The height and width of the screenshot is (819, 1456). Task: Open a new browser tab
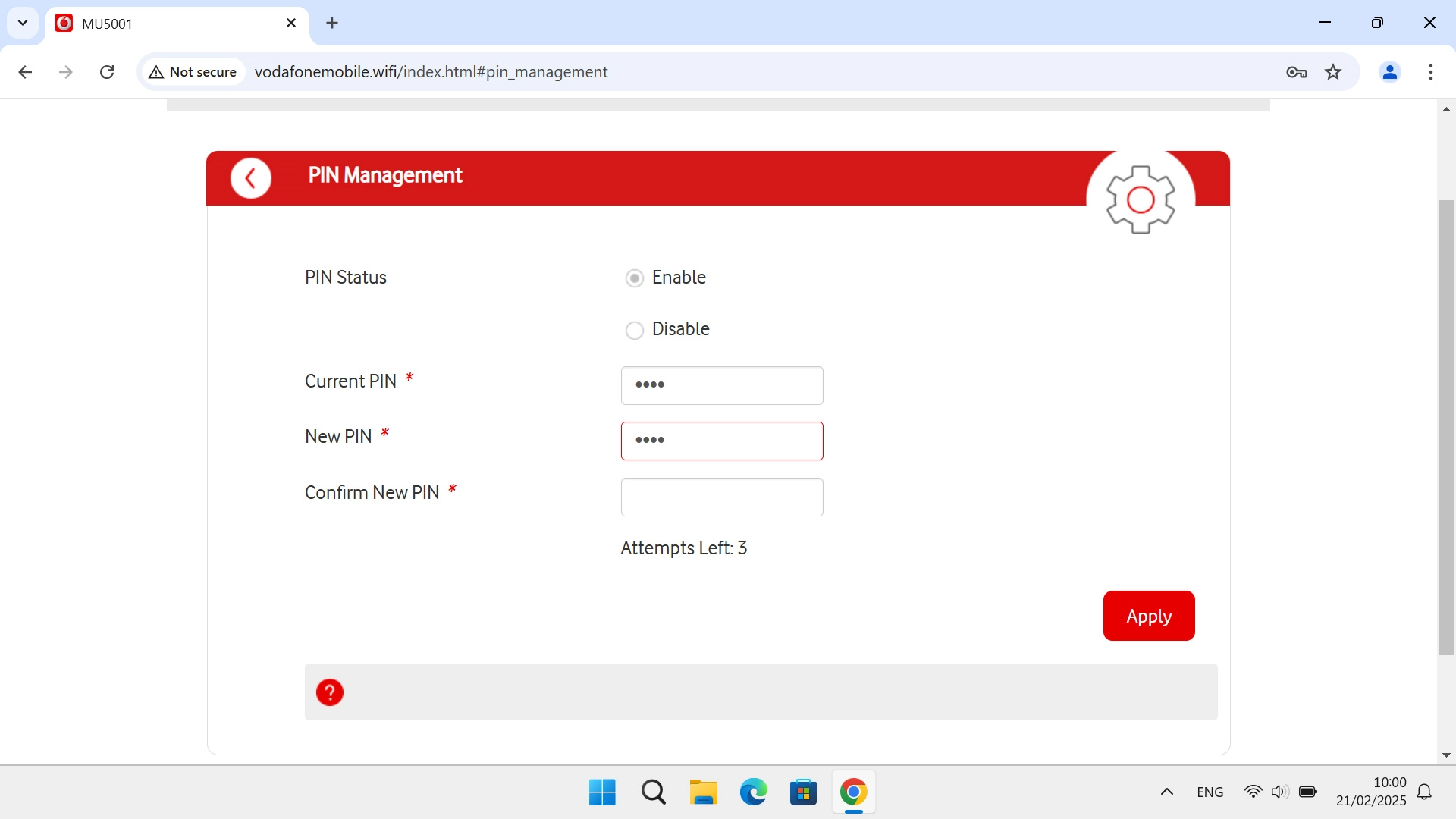point(332,23)
